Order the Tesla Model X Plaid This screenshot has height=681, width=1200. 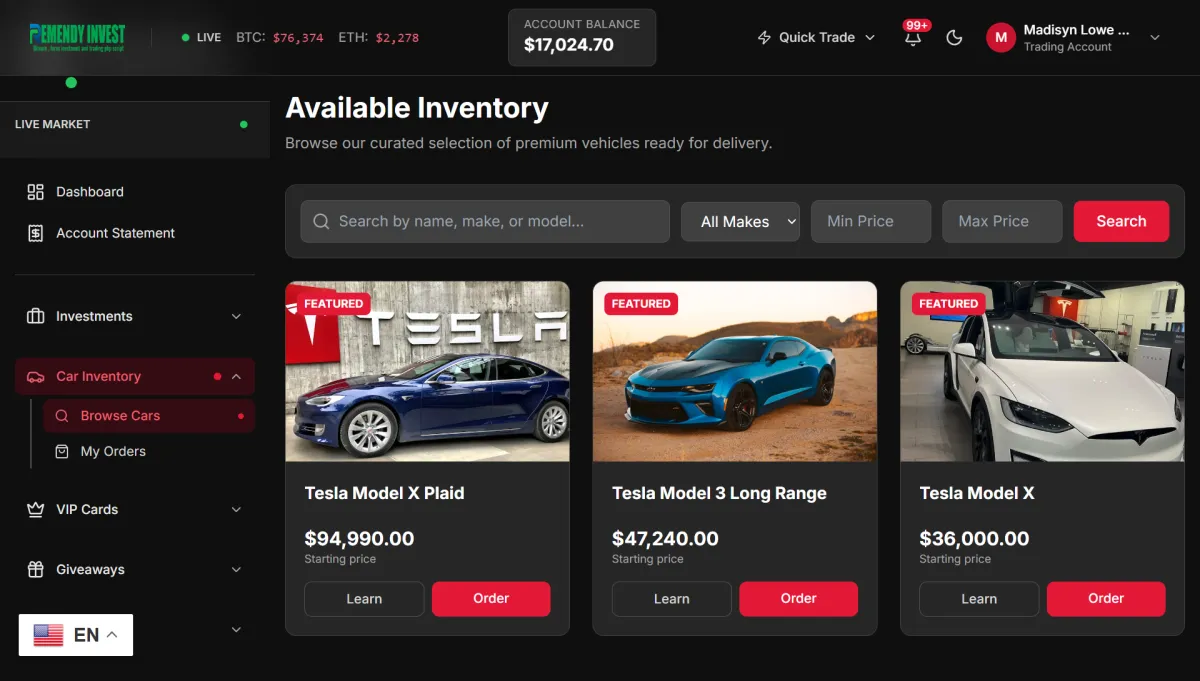pyautogui.click(x=491, y=598)
